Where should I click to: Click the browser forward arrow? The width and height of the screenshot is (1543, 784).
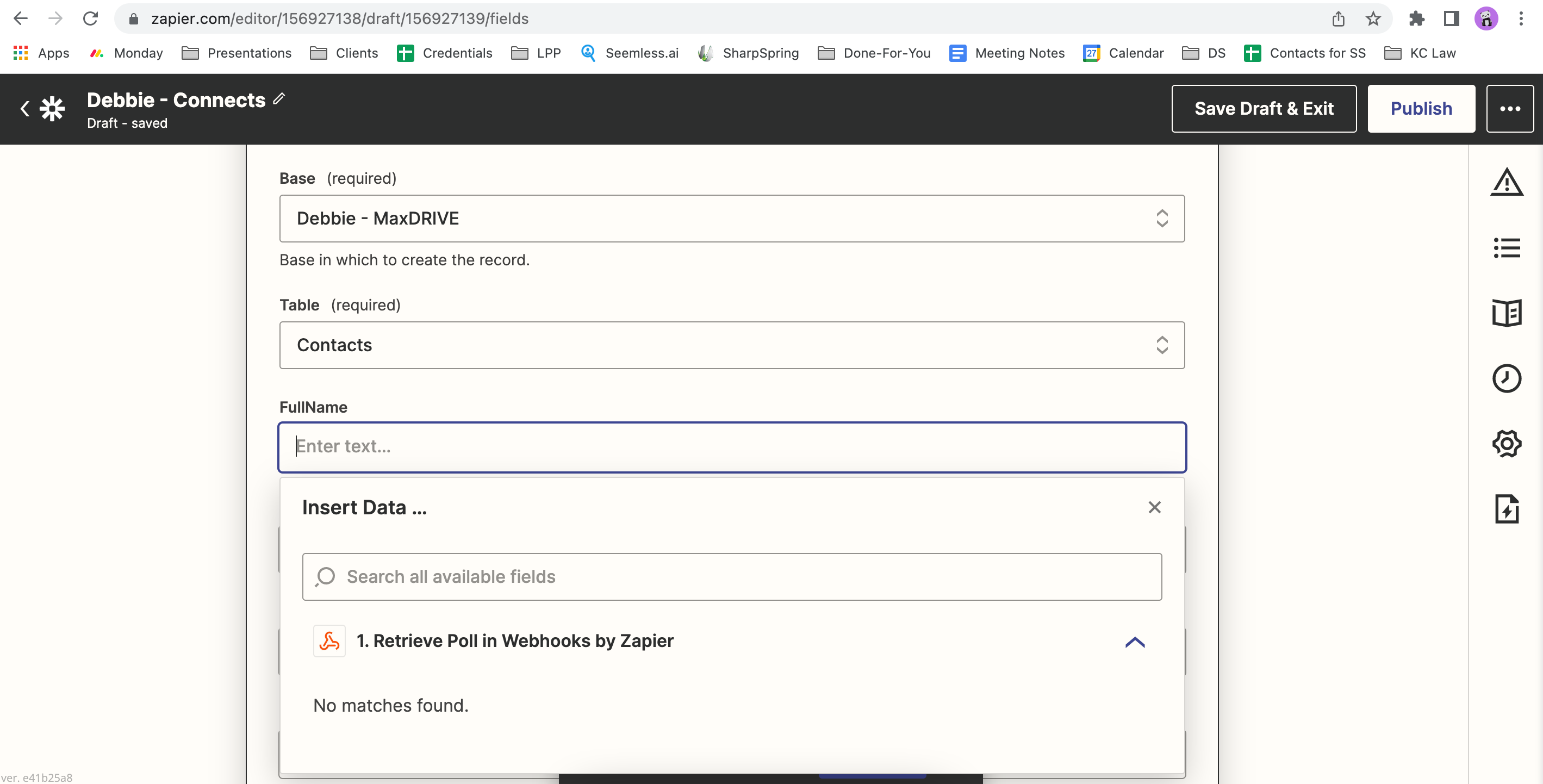(55, 18)
